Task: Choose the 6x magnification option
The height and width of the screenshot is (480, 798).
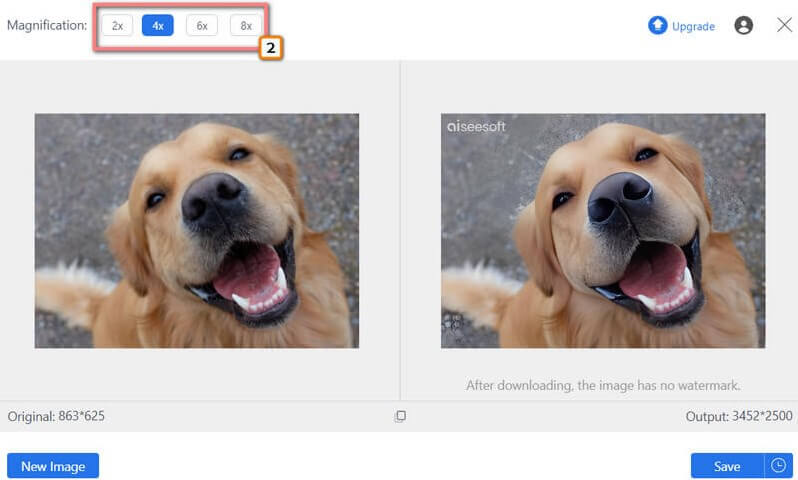Action: click(x=202, y=25)
